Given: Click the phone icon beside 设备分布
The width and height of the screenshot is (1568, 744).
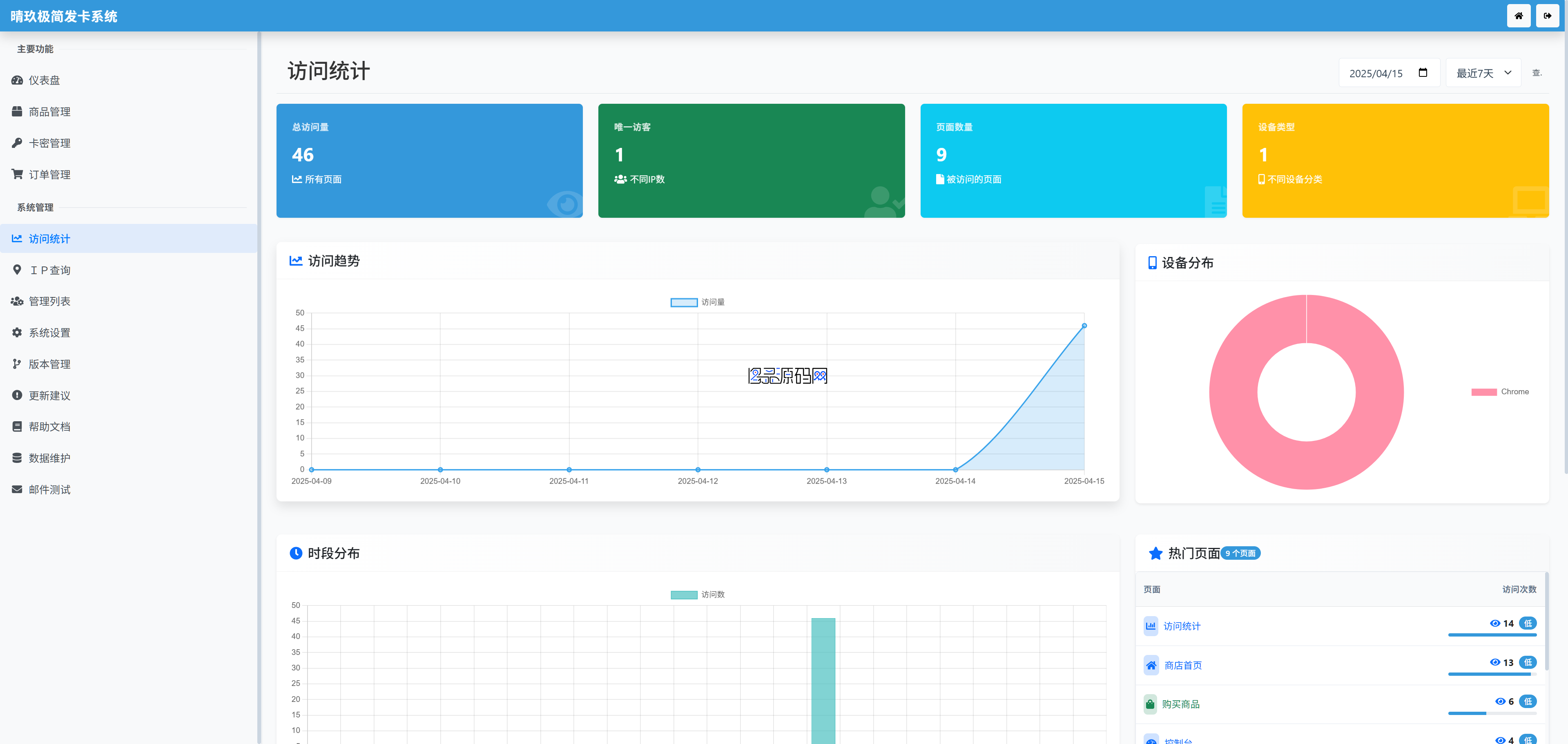Looking at the screenshot, I should pos(1152,262).
